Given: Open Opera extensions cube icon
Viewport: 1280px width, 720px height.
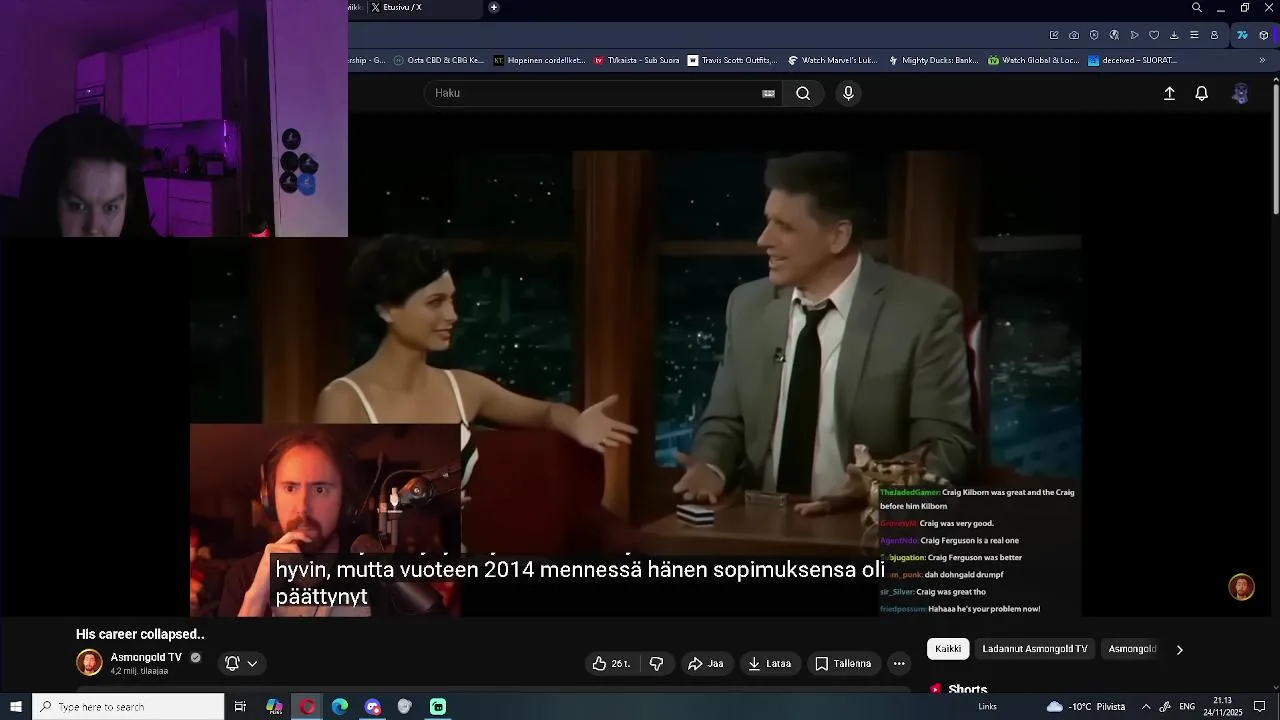Looking at the screenshot, I should click(x=1264, y=35).
